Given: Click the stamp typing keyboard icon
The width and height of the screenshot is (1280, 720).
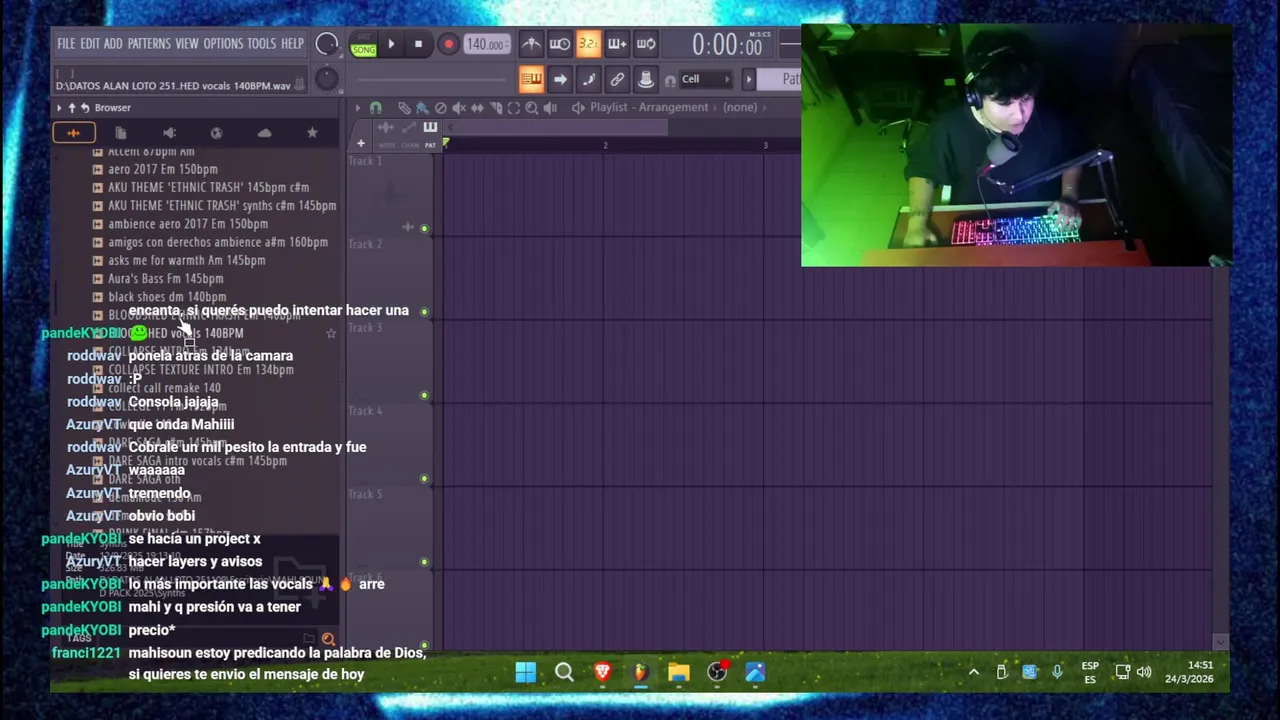Looking at the screenshot, I should 646,79.
